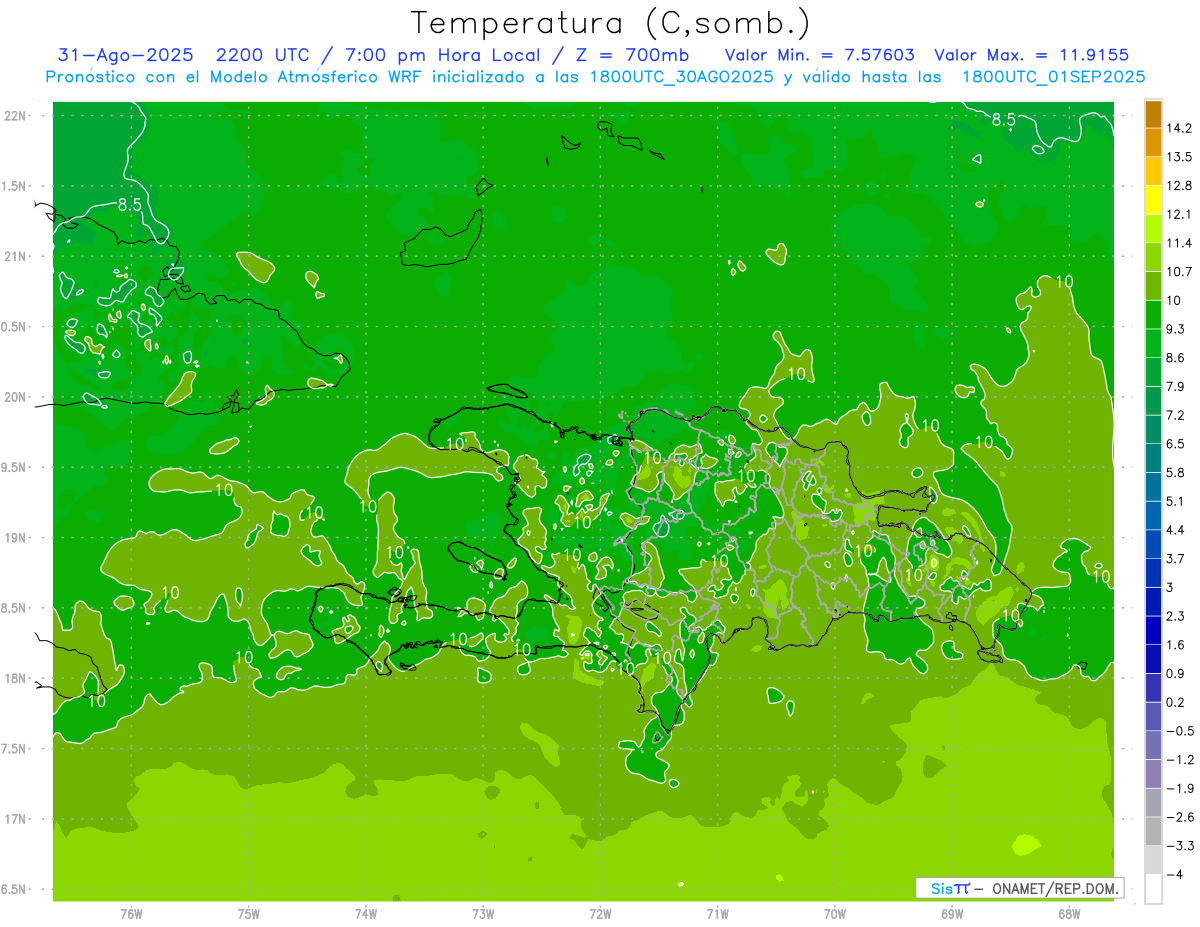This screenshot has height=927, width=1200.
Task: Click the "-2.6" color scale label
Action: [x=1180, y=817]
